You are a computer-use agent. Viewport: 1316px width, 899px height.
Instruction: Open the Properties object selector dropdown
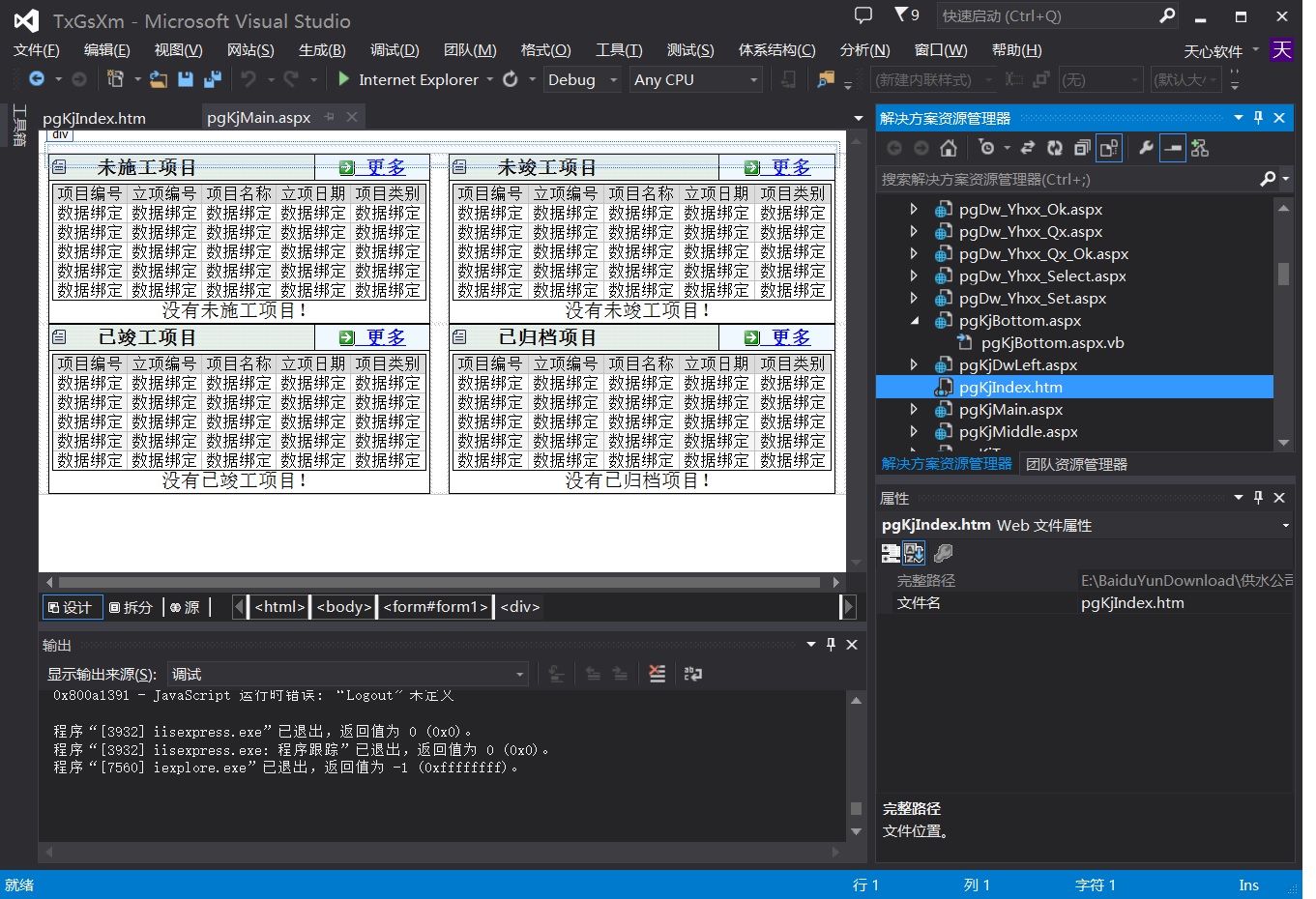click(x=1285, y=526)
